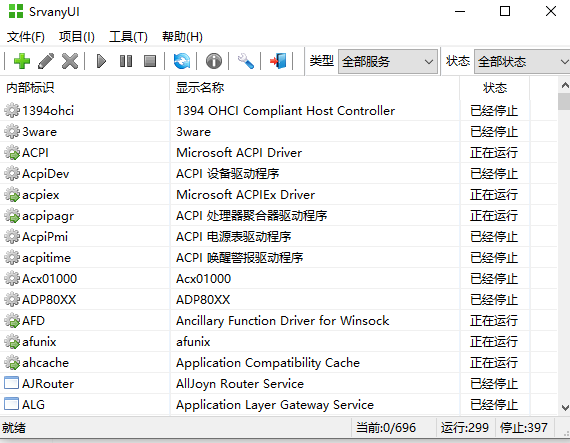The height and width of the screenshot is (443, 570).
Task: Select the AJRouter service row
Action: pyautogui.click(x=278, y=383)
